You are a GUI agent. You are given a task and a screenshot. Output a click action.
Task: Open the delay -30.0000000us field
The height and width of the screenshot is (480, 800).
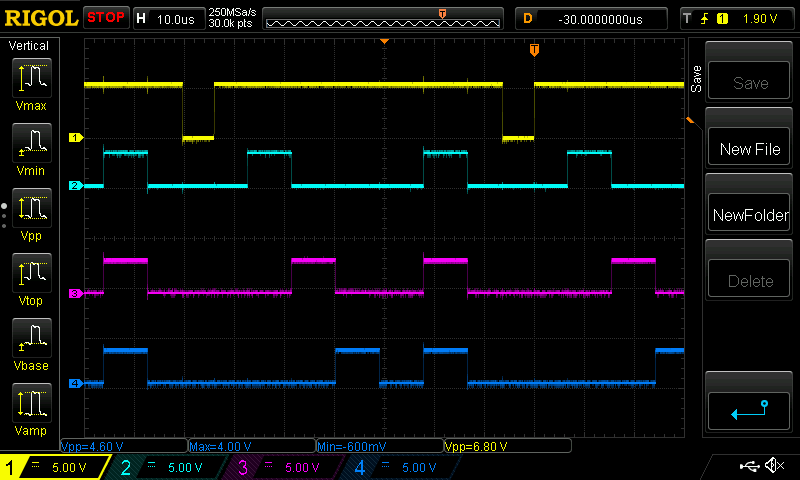(x=591, y=19)
